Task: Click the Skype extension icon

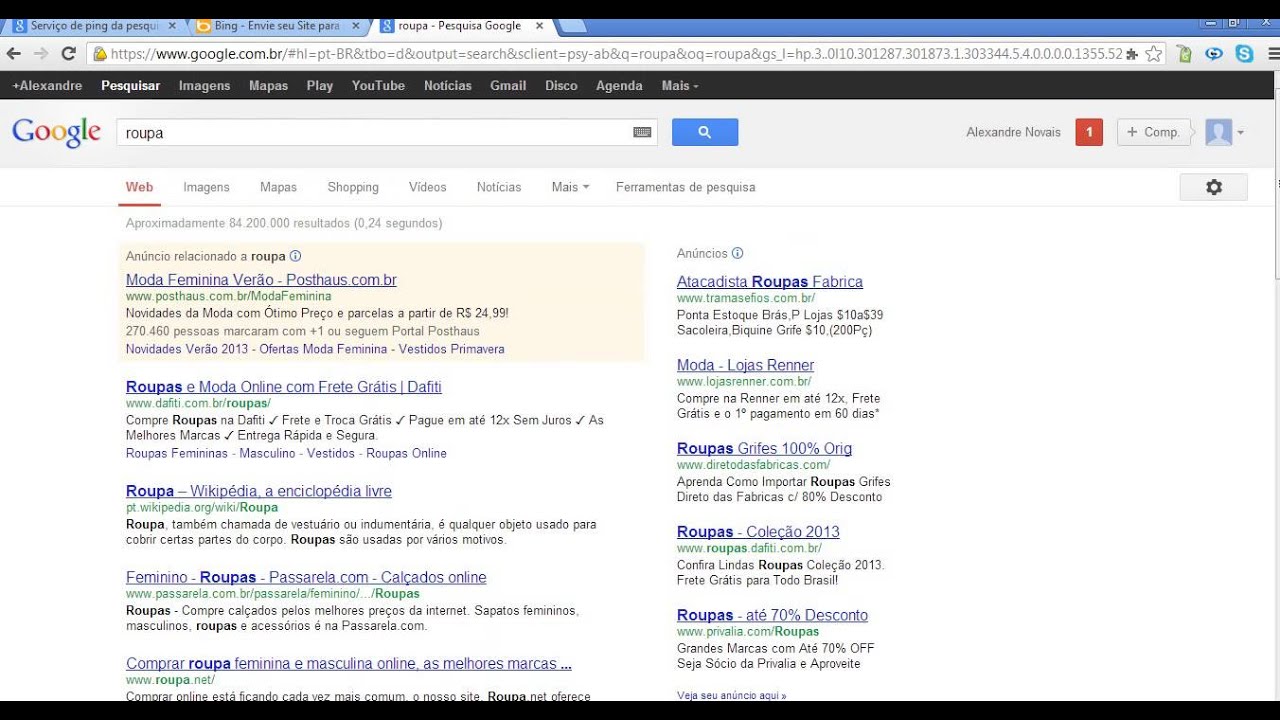Action: 1244,54
